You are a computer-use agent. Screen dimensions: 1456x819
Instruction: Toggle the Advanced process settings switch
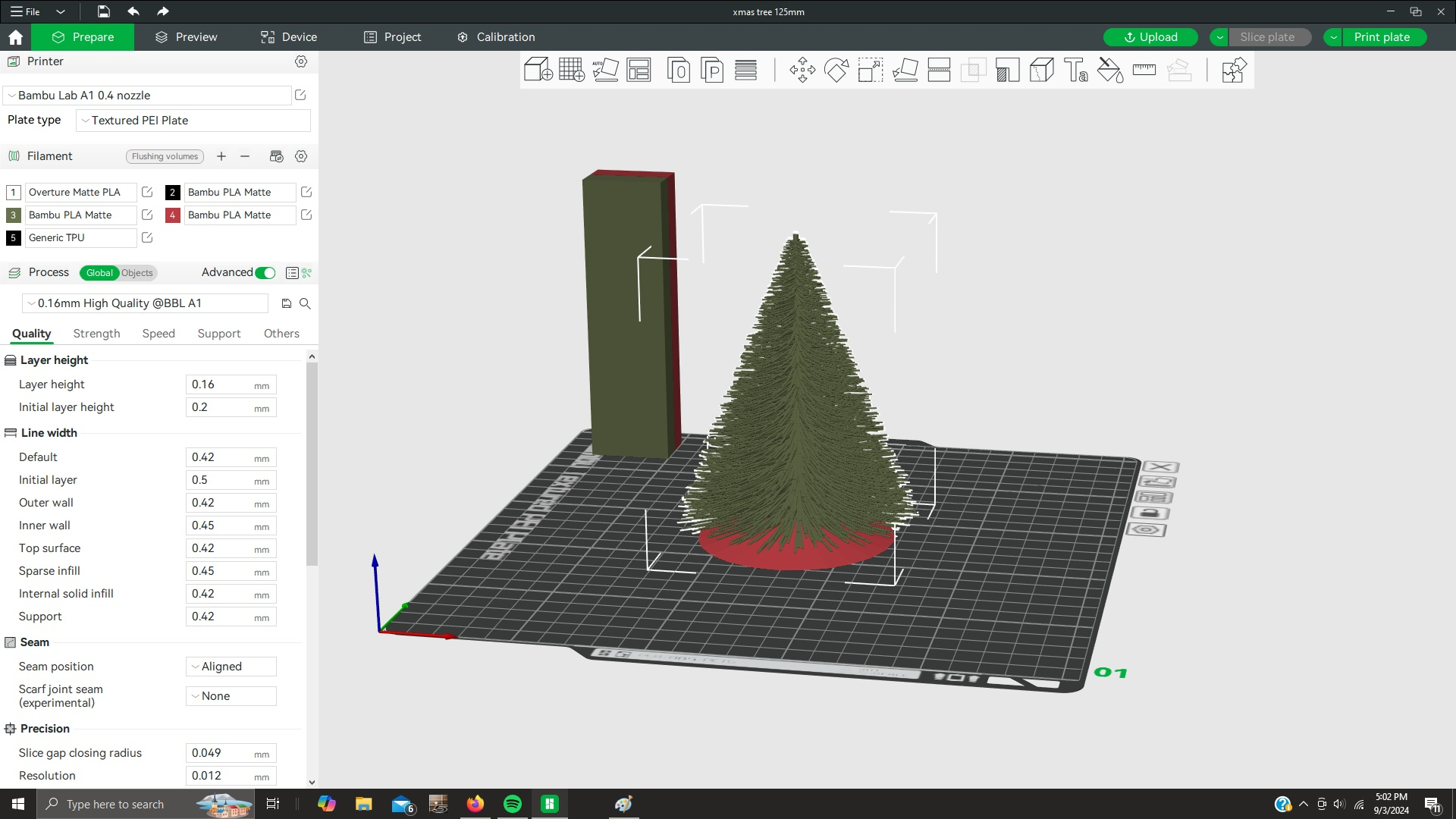coord(265,272)
